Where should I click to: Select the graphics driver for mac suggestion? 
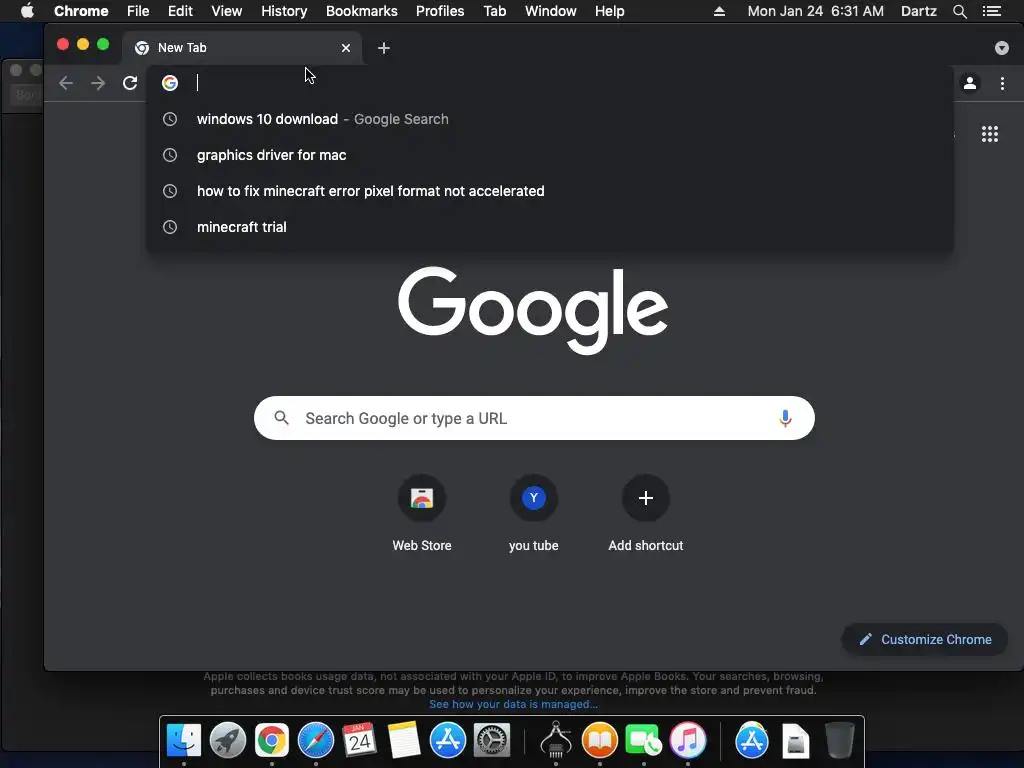549,155
